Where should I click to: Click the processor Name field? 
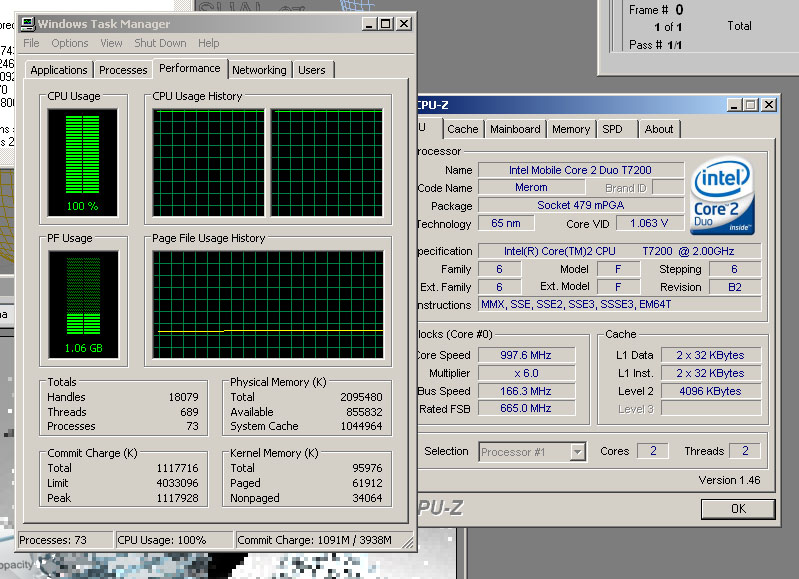(580, 170)
